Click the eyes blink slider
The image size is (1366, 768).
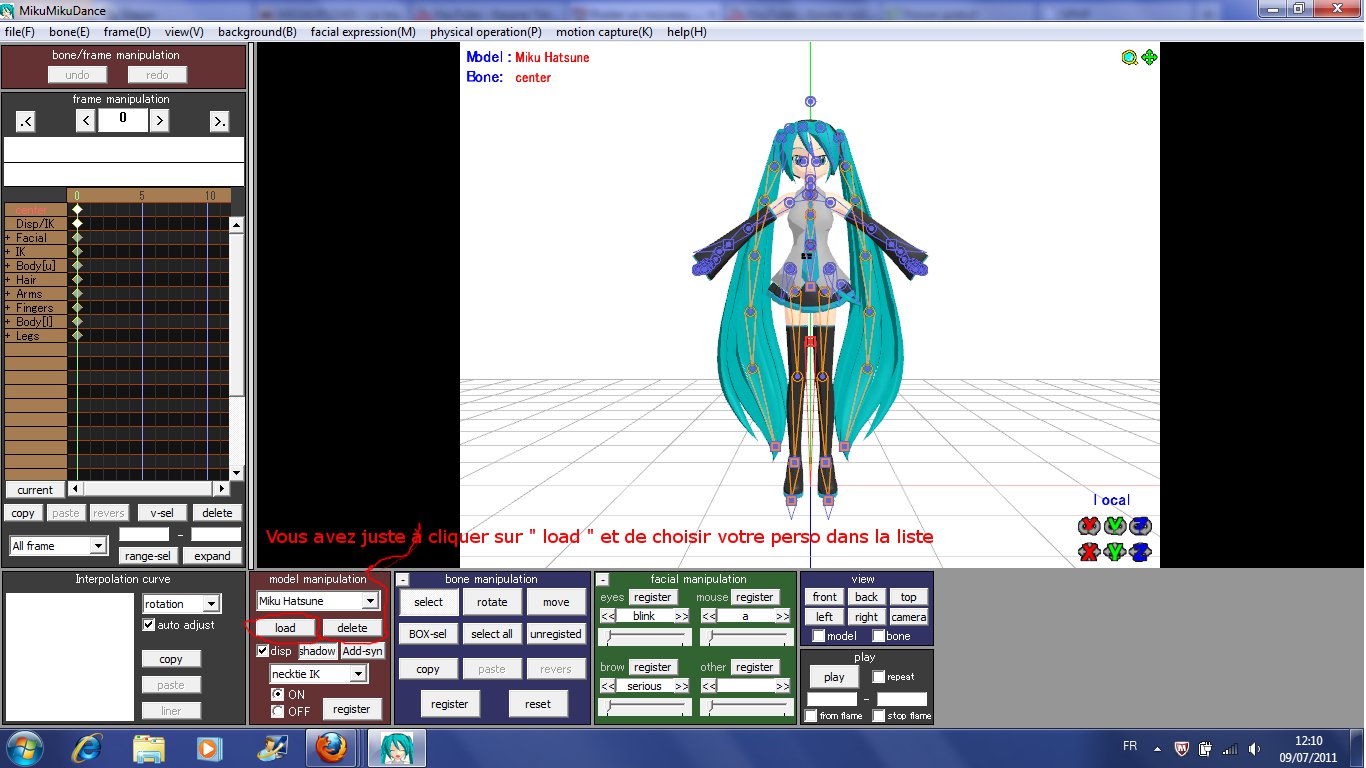point(644,637)
